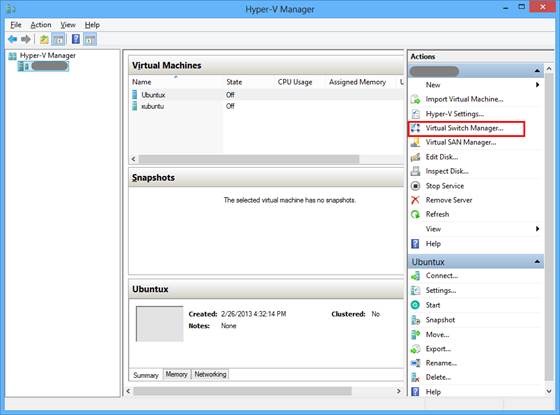Click the Forward arrow toolbar icon
Viewport: 560px width, 415px height.
point(26,39)
